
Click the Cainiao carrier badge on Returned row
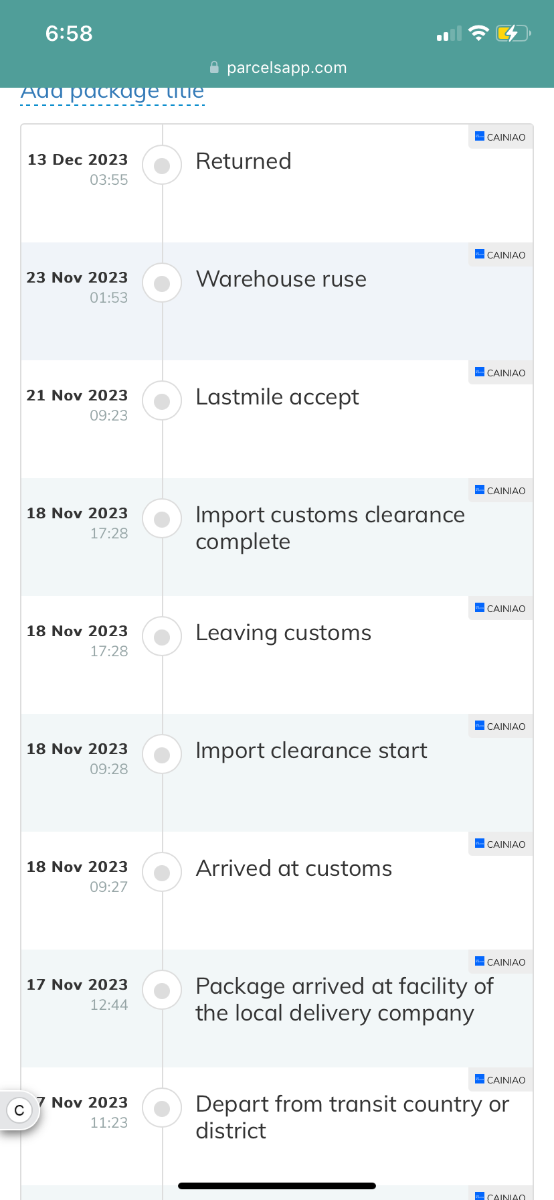[x=500, y=137]
